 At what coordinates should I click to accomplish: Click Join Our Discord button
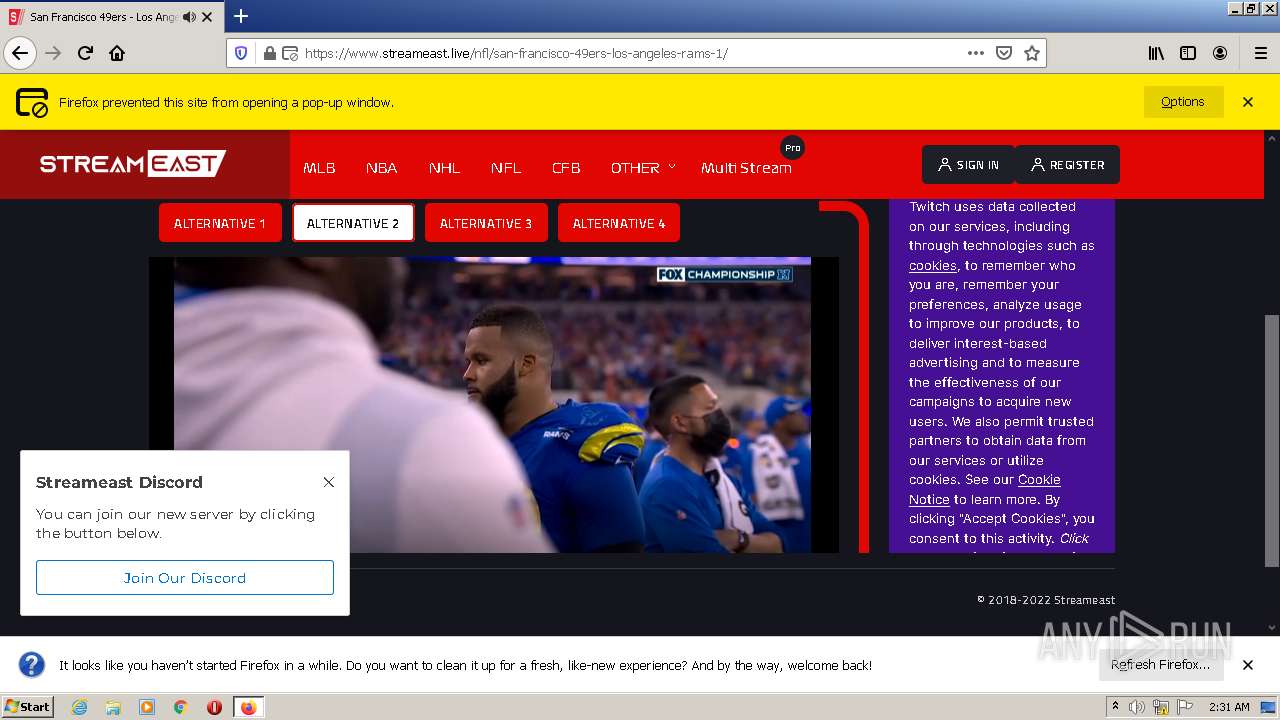[x=185, y=578]
